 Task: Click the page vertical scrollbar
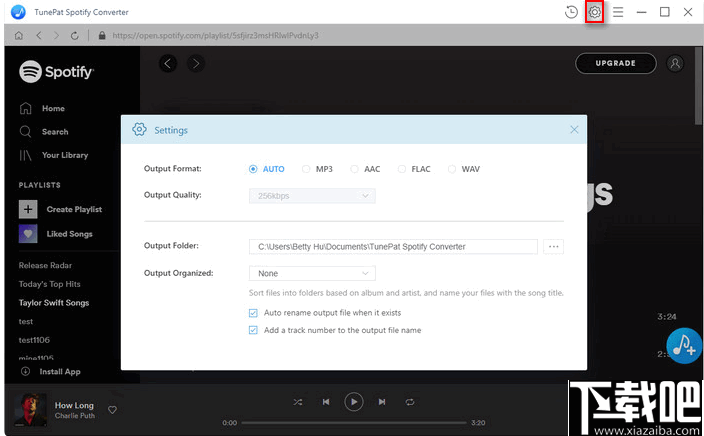click(x=699, y=85)
